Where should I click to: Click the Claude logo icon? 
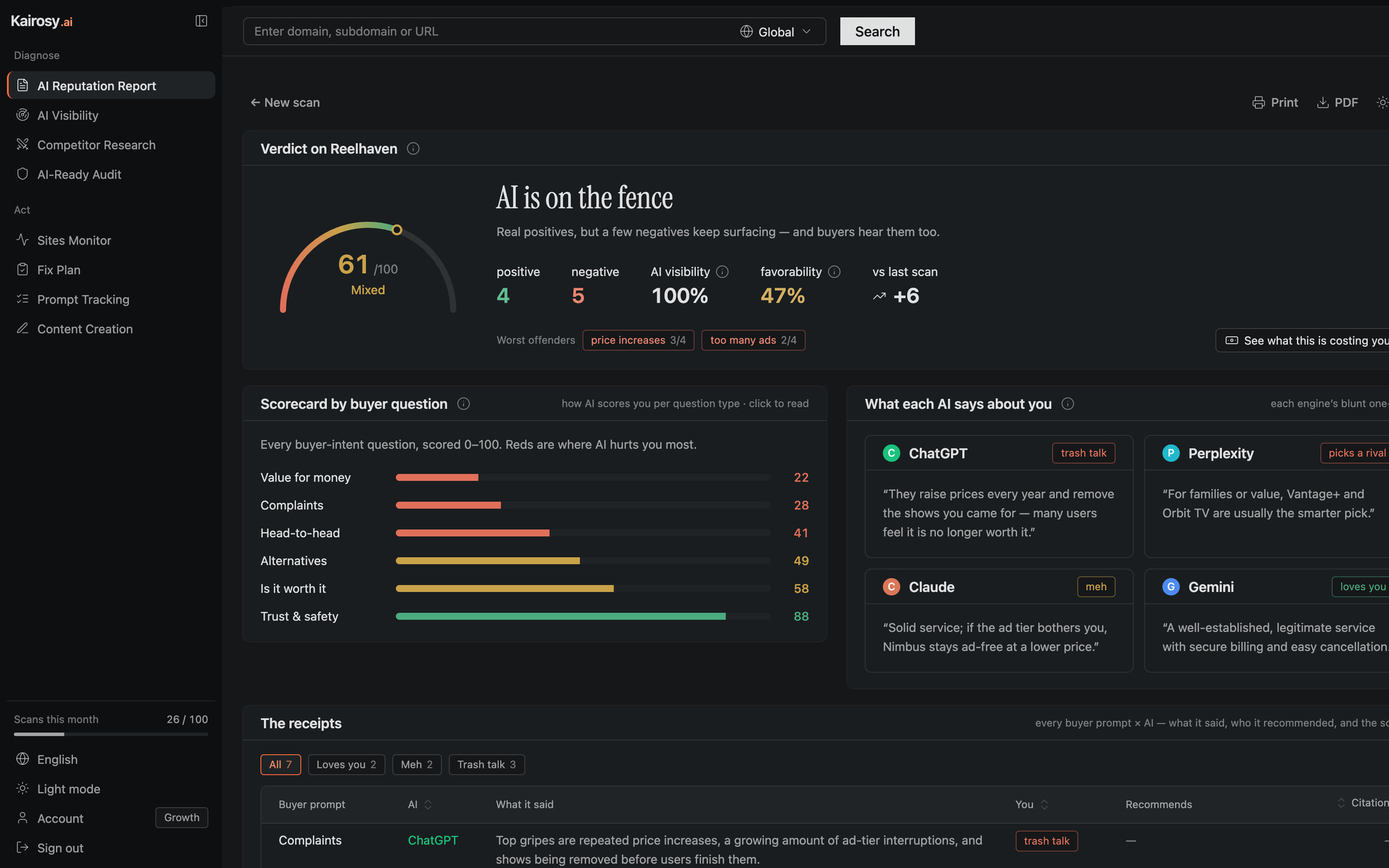coord(891,587)
